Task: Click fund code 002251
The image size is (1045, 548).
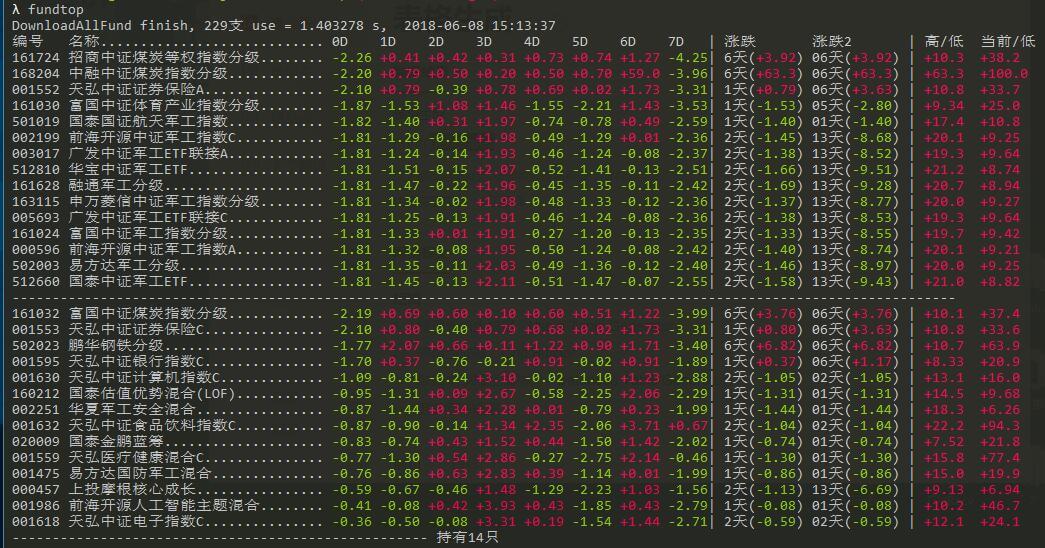Action: (x=36, y=410)
